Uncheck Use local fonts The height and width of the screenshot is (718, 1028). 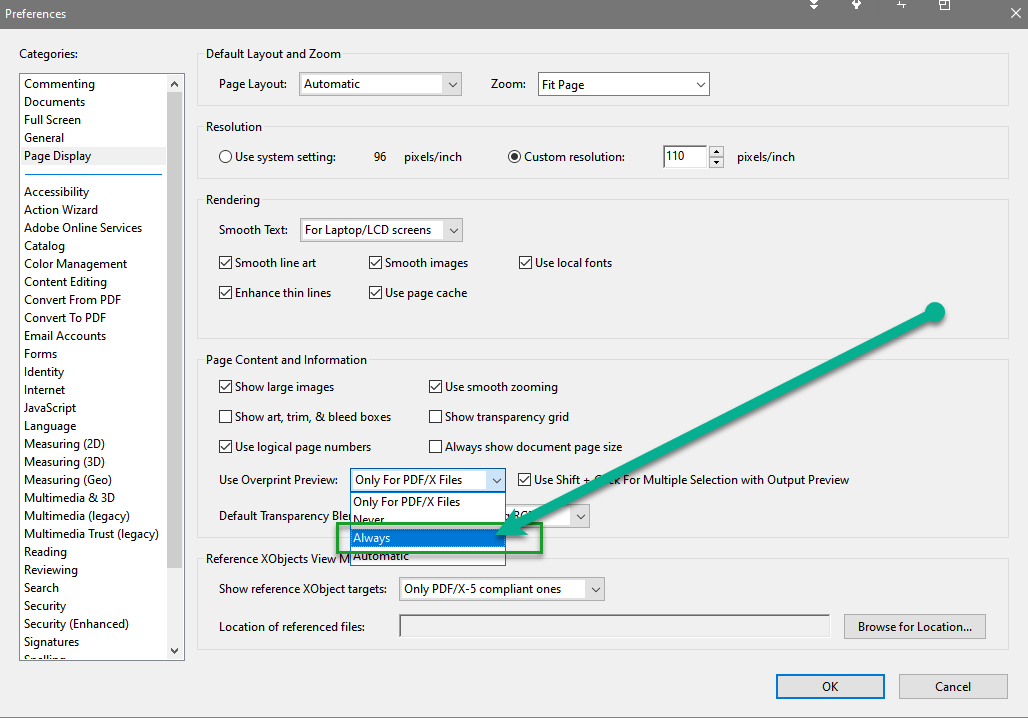[x=526, y=263]
